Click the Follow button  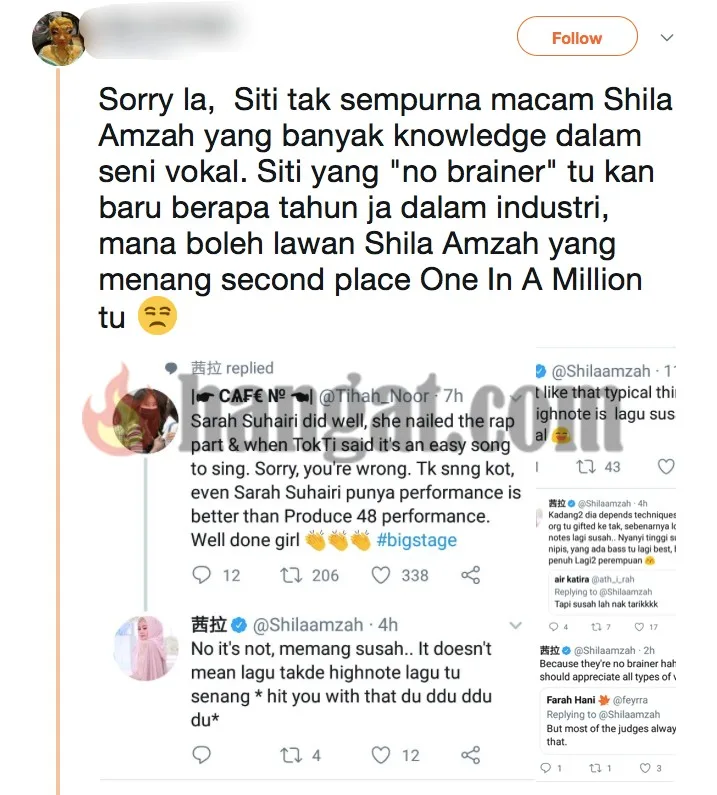(x=576, y=38)
